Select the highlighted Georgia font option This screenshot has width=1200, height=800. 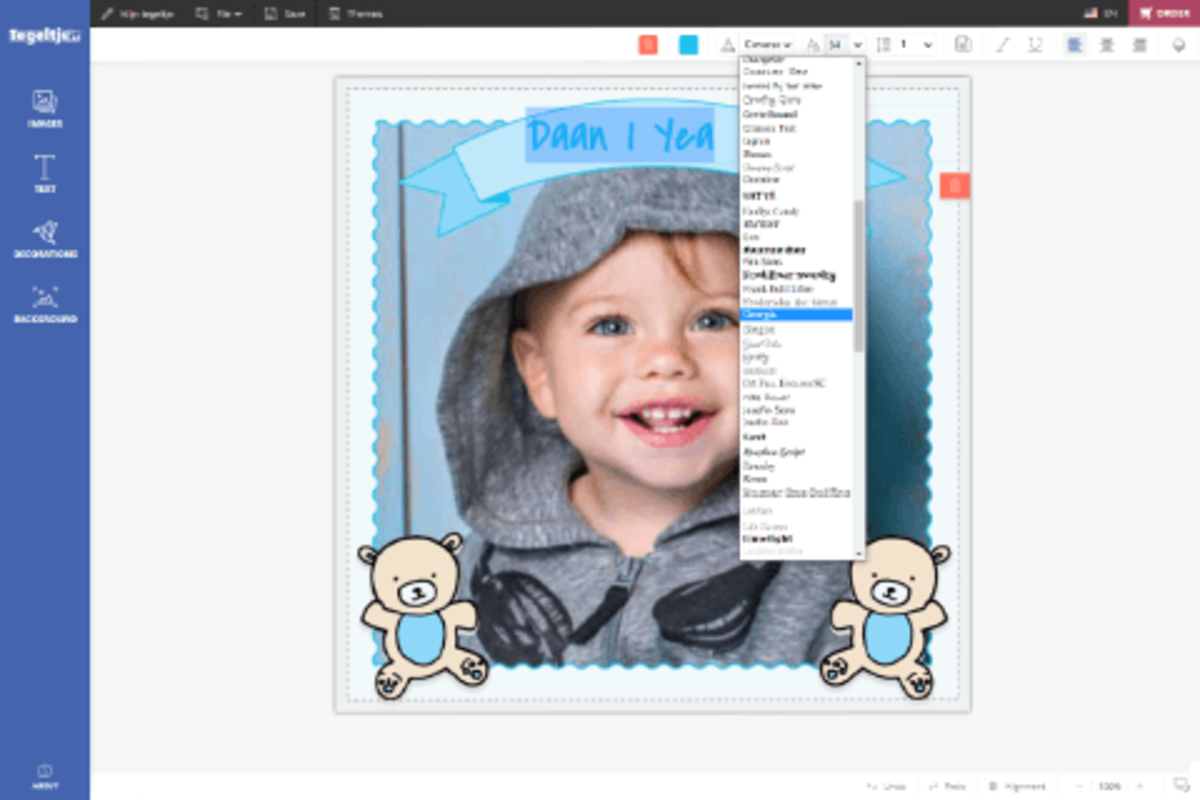click(x=796, y=314)
